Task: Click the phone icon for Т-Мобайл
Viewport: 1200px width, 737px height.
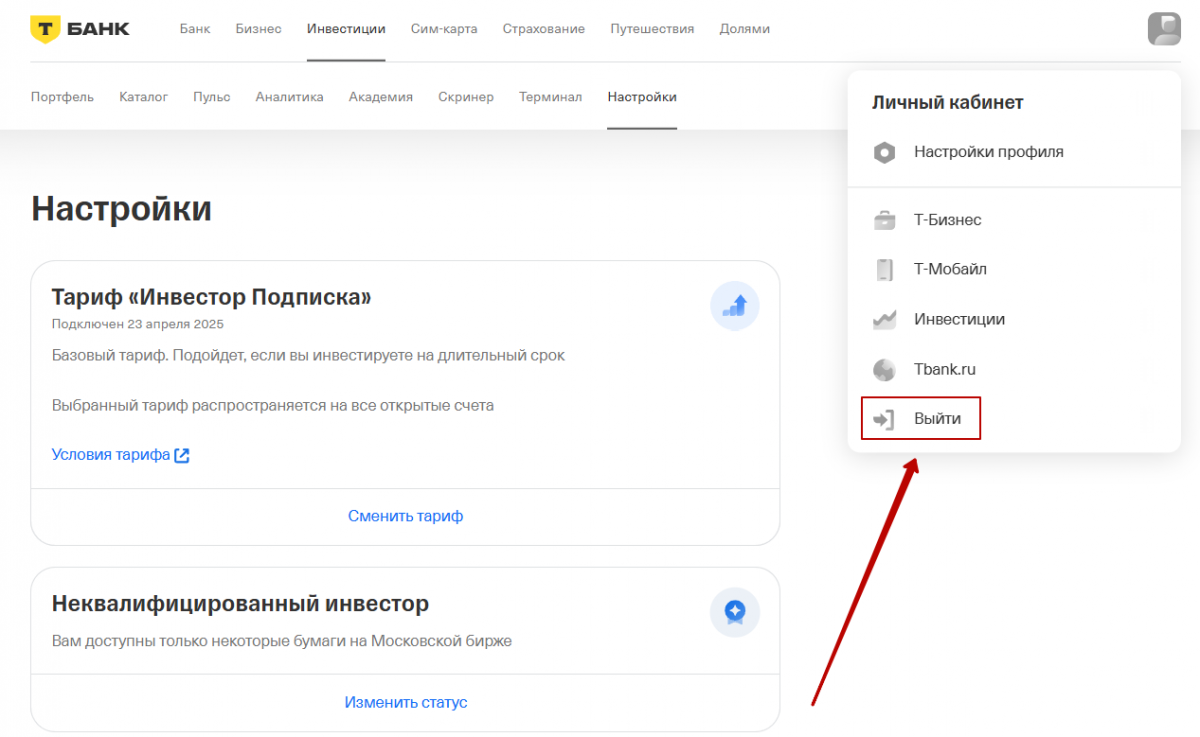Action: tap(884, 270)
